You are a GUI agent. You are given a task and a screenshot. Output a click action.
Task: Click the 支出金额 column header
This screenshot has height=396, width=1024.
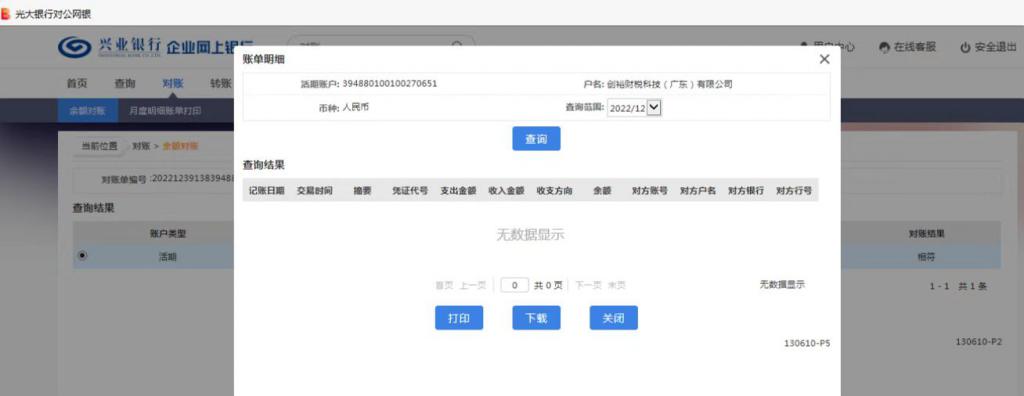(x=458, y=191)
